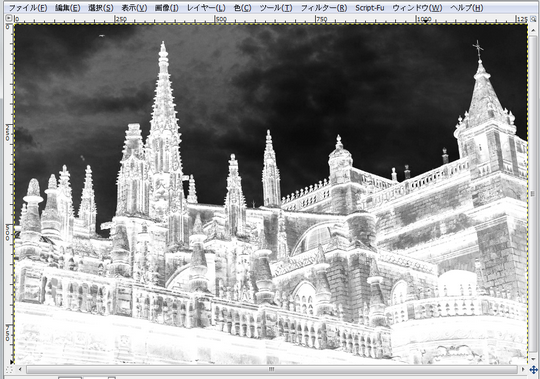The width and height of the screenshot is (540, 379).
Task: Open the ファイル(F) menu
Action: click(28, 8)
